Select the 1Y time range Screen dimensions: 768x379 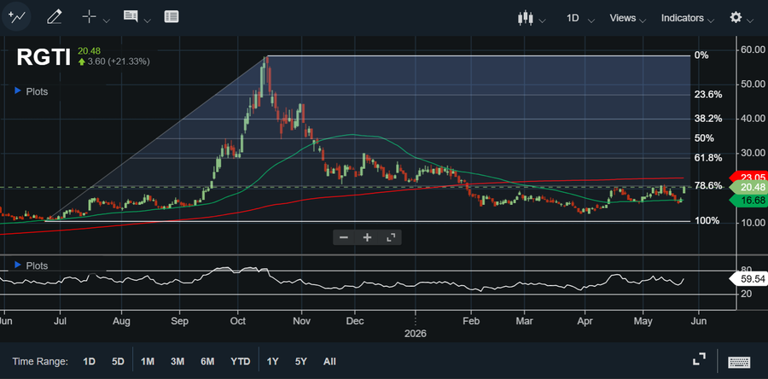272,362
